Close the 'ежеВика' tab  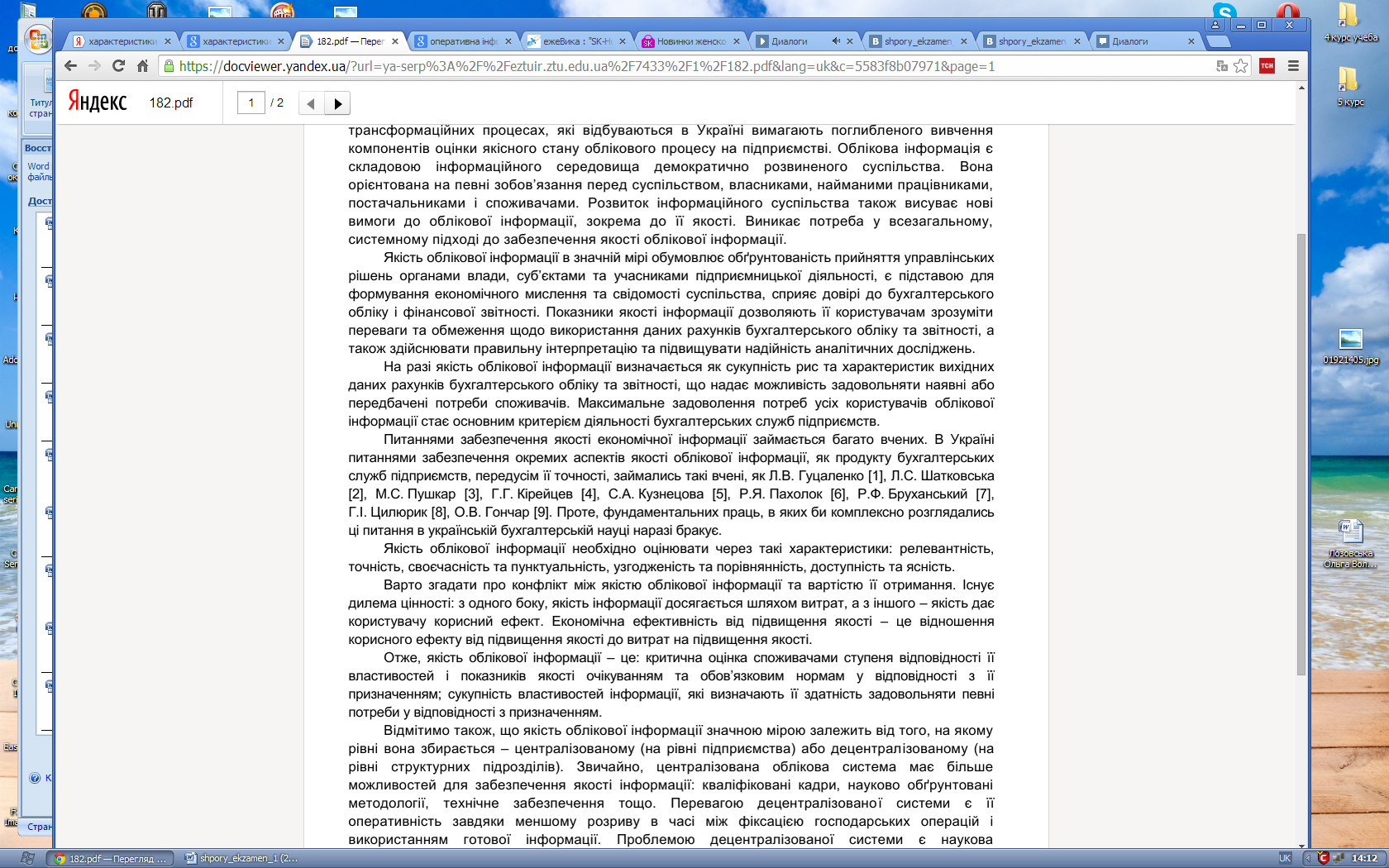coord(623,41)
